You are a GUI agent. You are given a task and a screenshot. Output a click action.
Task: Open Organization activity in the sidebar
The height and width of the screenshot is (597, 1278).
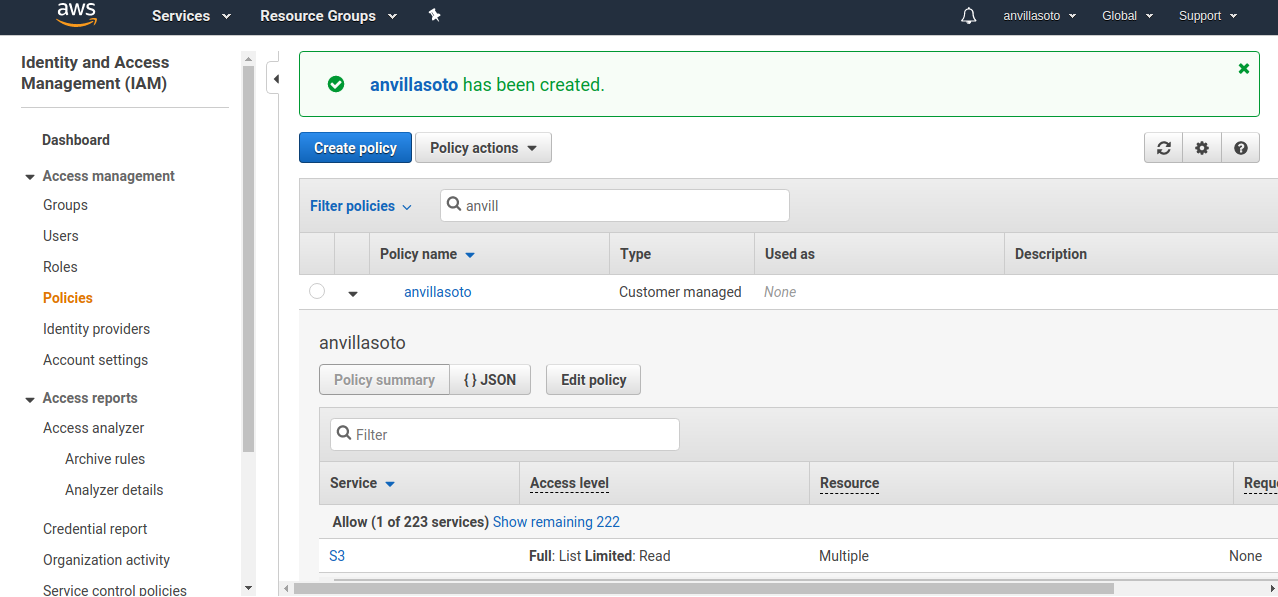pos(106,560)
